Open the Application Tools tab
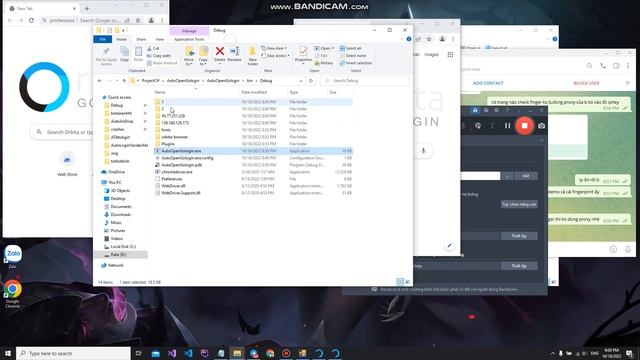 189,39
